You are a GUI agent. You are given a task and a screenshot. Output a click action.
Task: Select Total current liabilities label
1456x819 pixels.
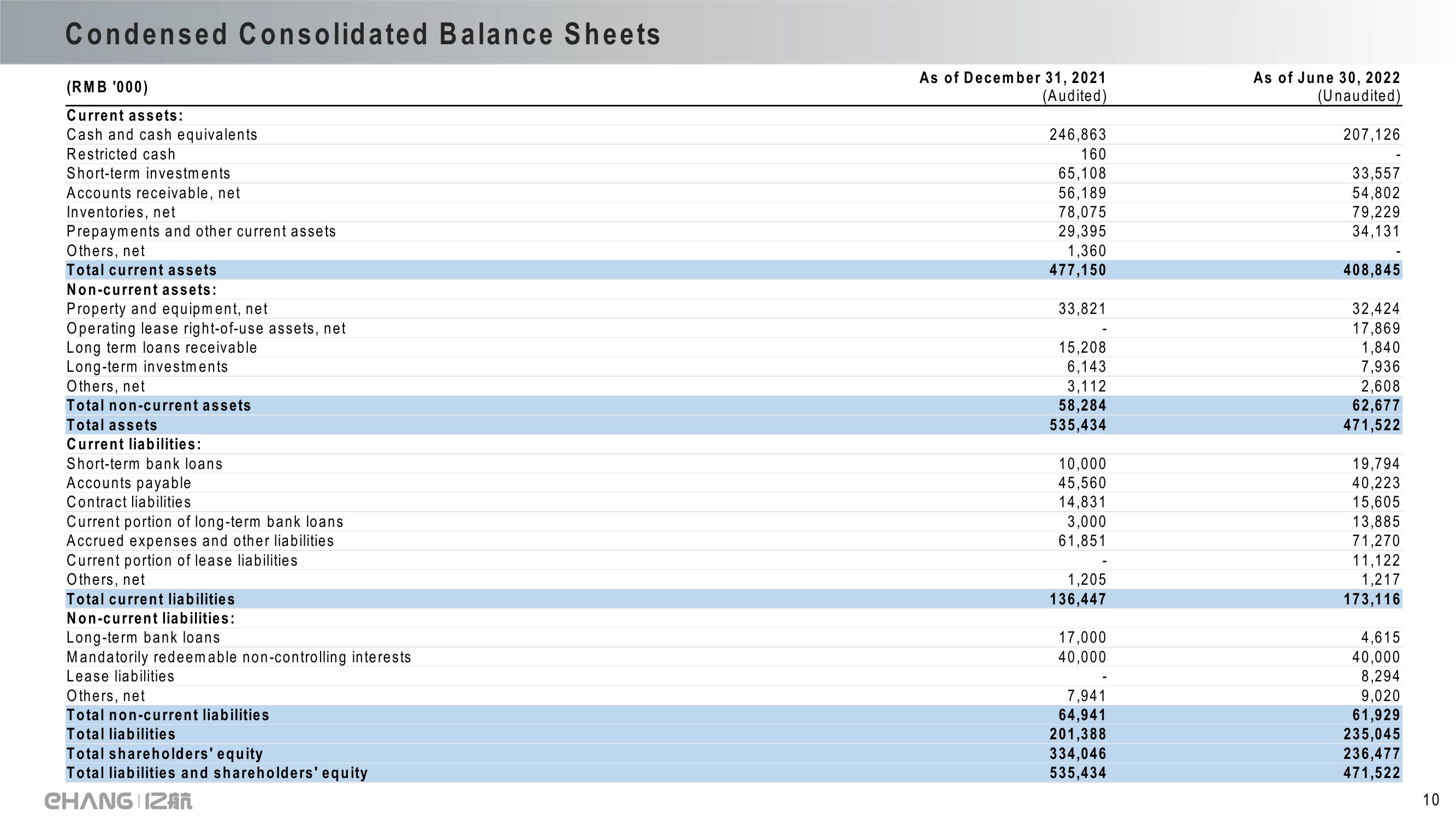tap(150, 599)
